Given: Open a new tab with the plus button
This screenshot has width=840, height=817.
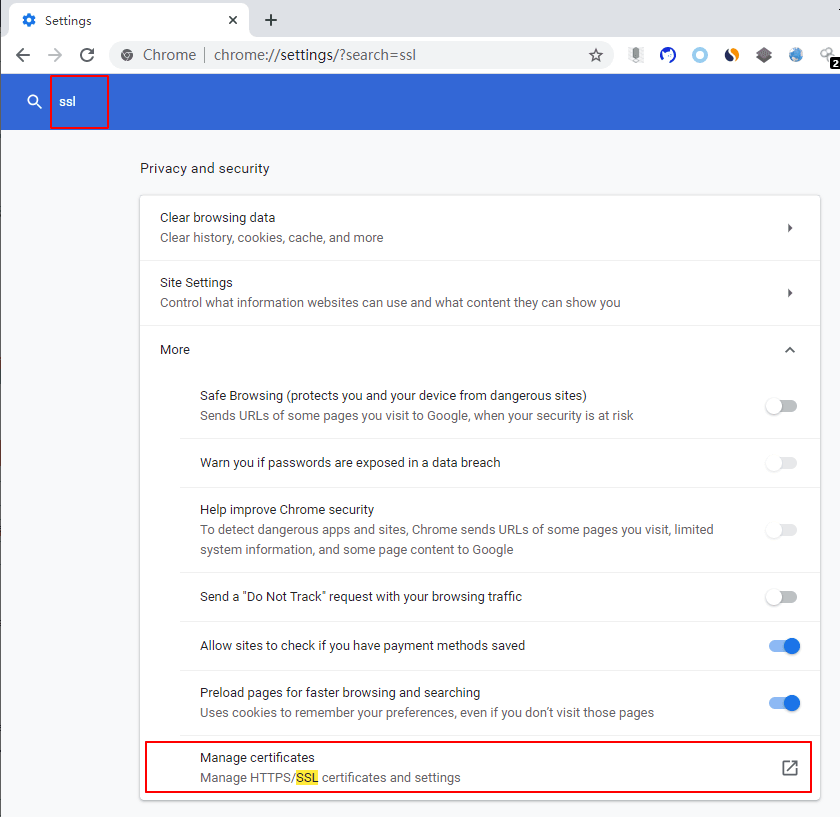Looking at the screenshot, I should 271,20.
